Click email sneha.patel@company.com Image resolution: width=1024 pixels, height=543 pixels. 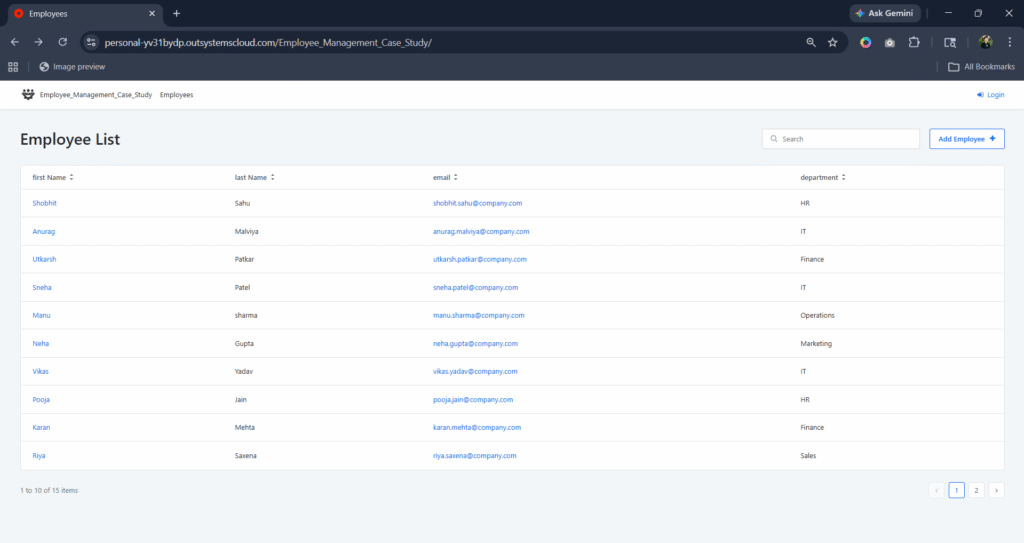(x=475, y=288)
